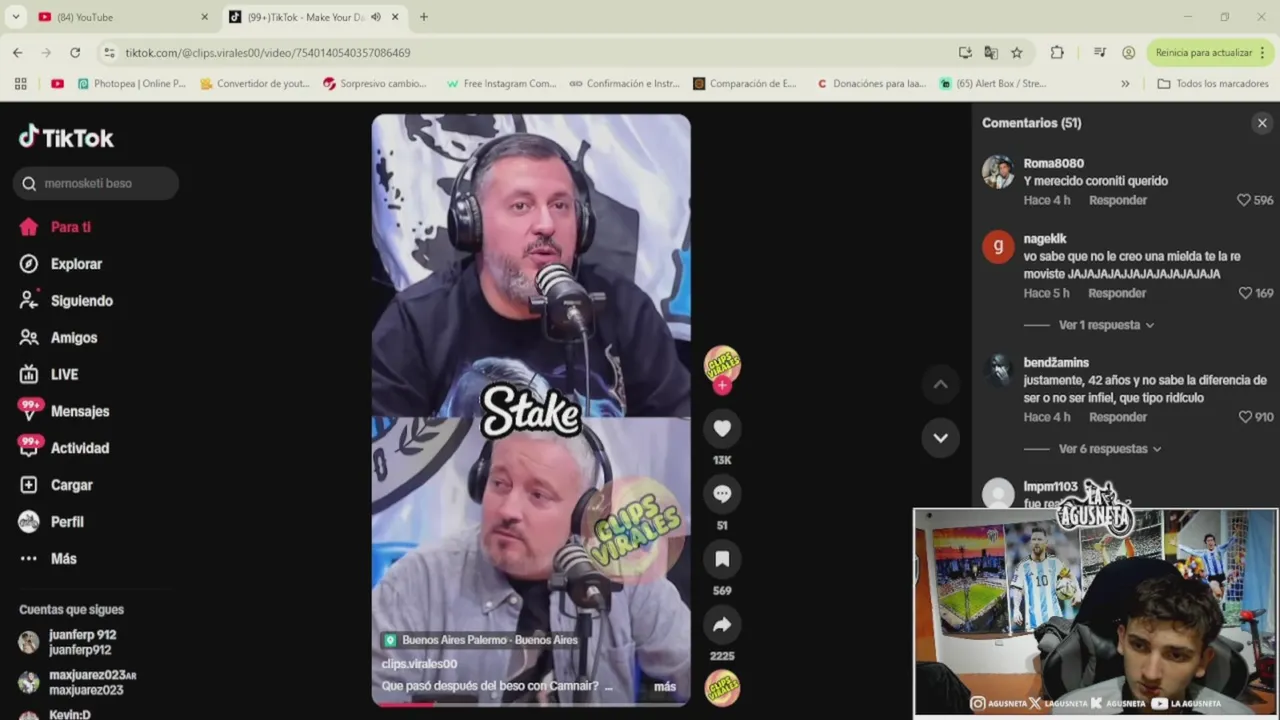This screenshot has height=720, width=1280.
Task: Reply to Roma8080's comment
Action: coord(1118,200)
